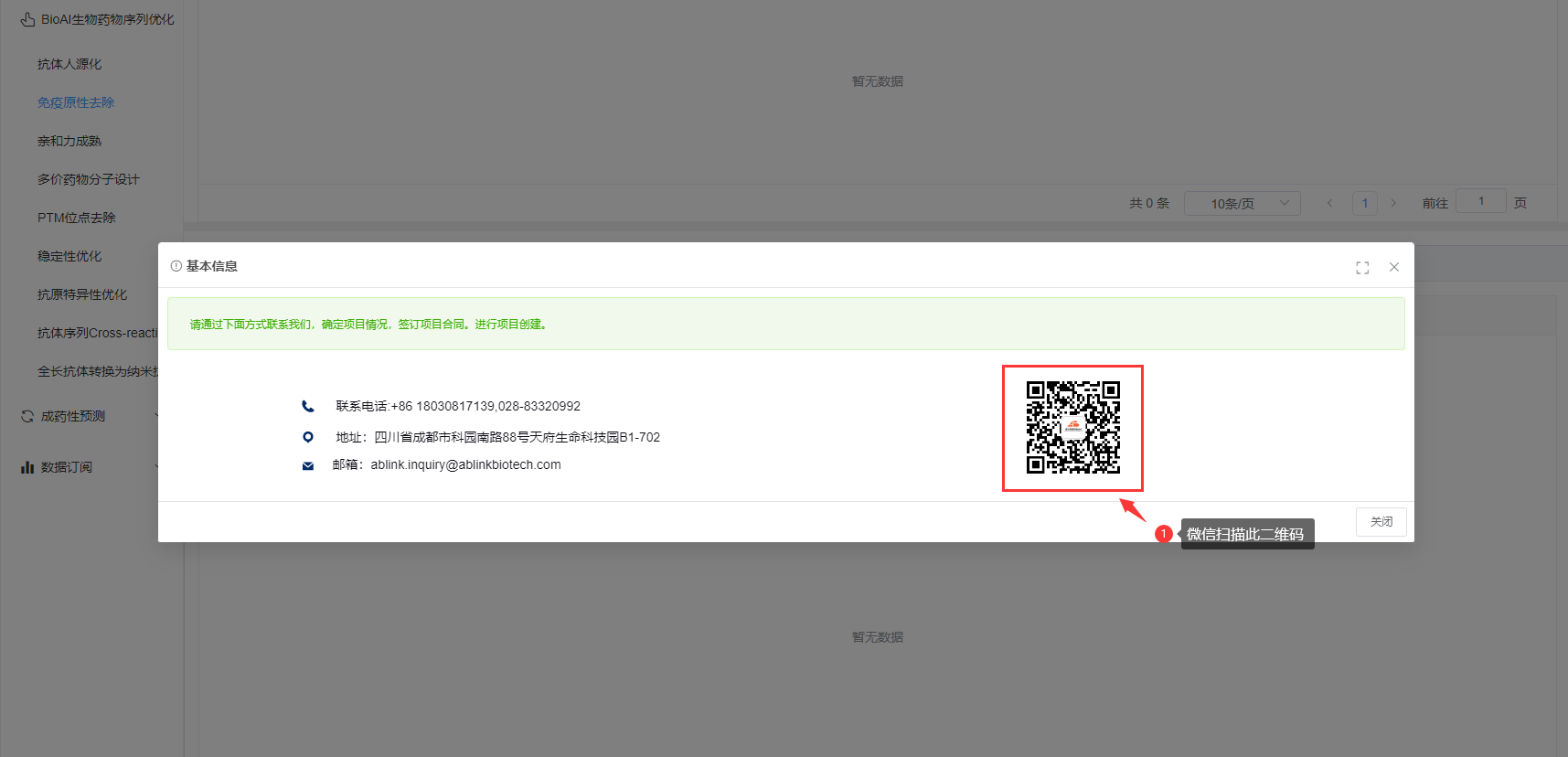This screenshot has height=757, width=1568.
Task: Select 抗体序列Cross-reacti menu item
Action: click(x=97, y=333)
